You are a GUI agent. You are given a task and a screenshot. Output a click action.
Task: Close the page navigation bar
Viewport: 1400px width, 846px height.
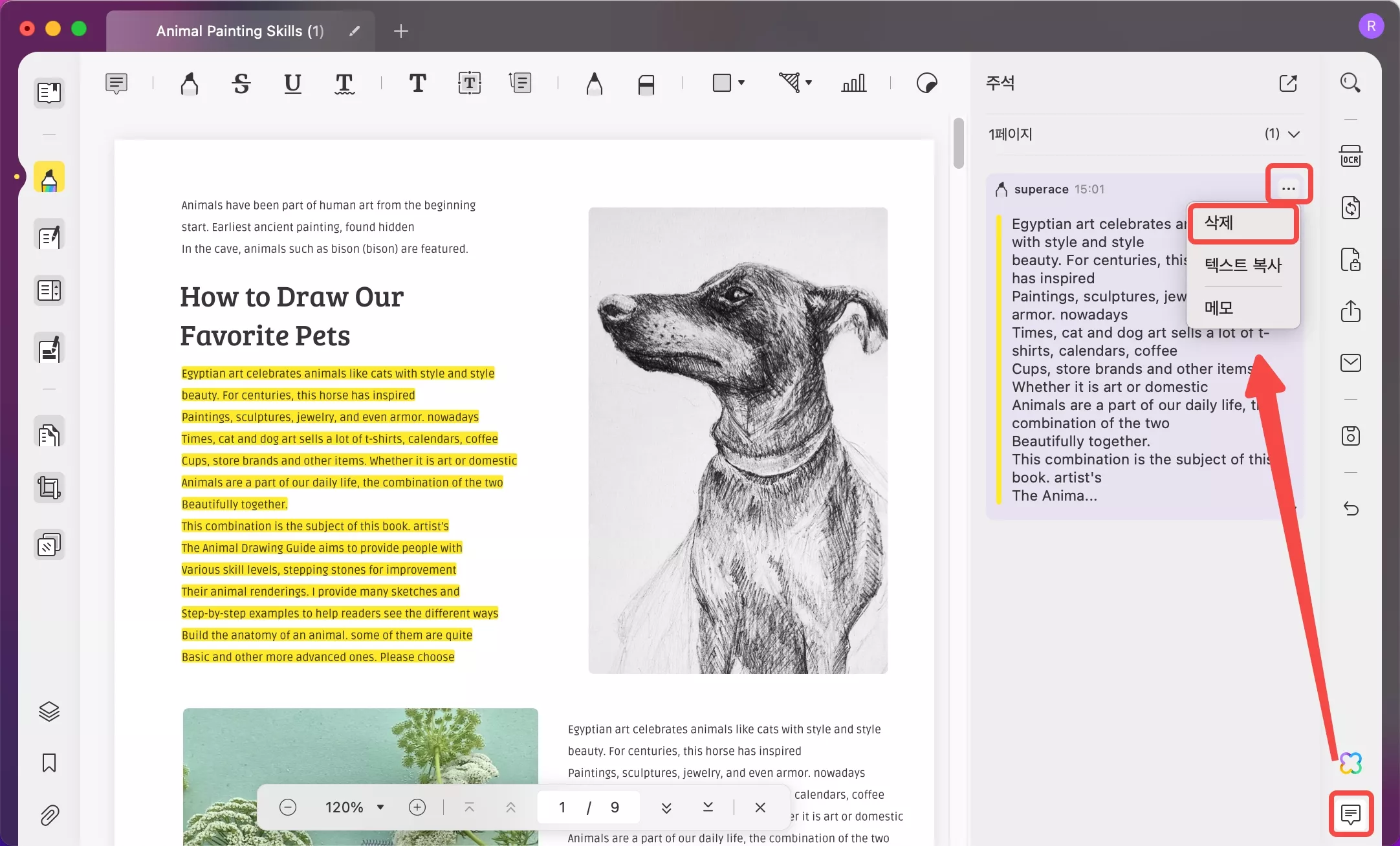760,807
